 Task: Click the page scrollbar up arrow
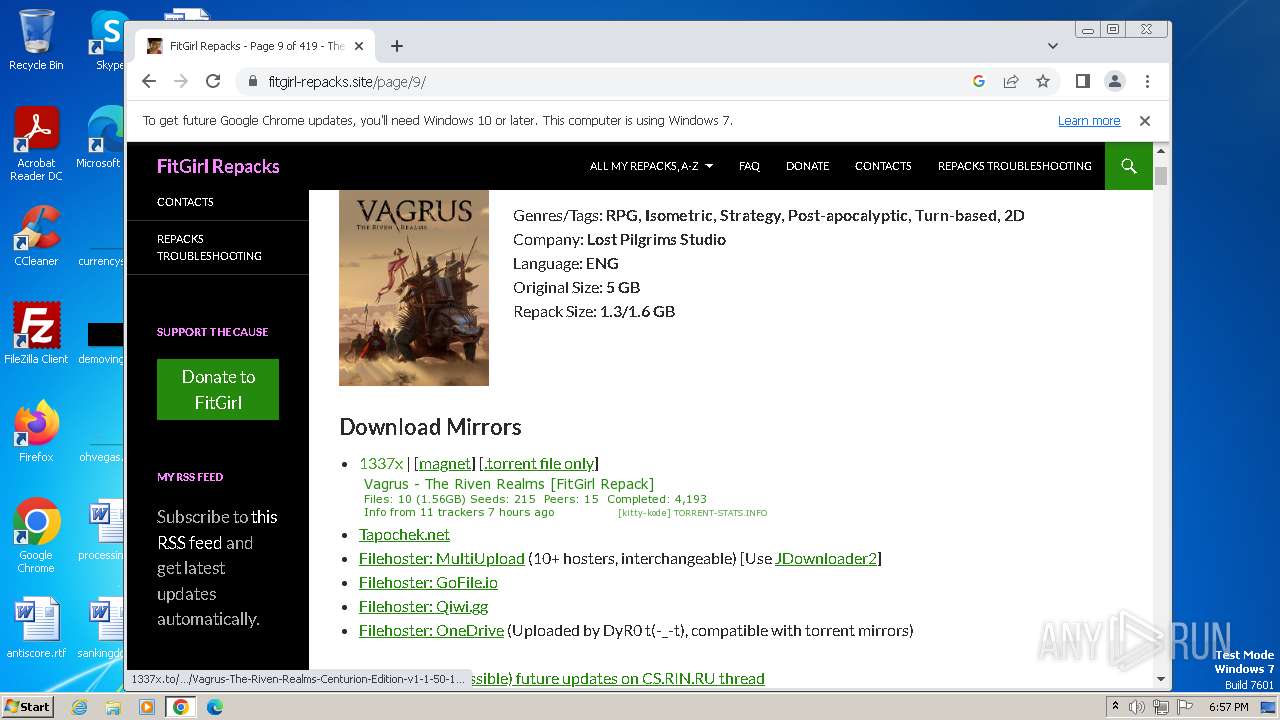click(x=1160, y=152)
